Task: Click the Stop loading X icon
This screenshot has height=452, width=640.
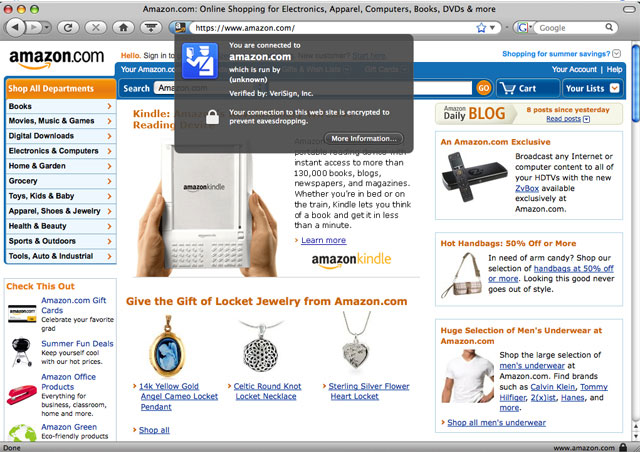Action: point(96,28)
